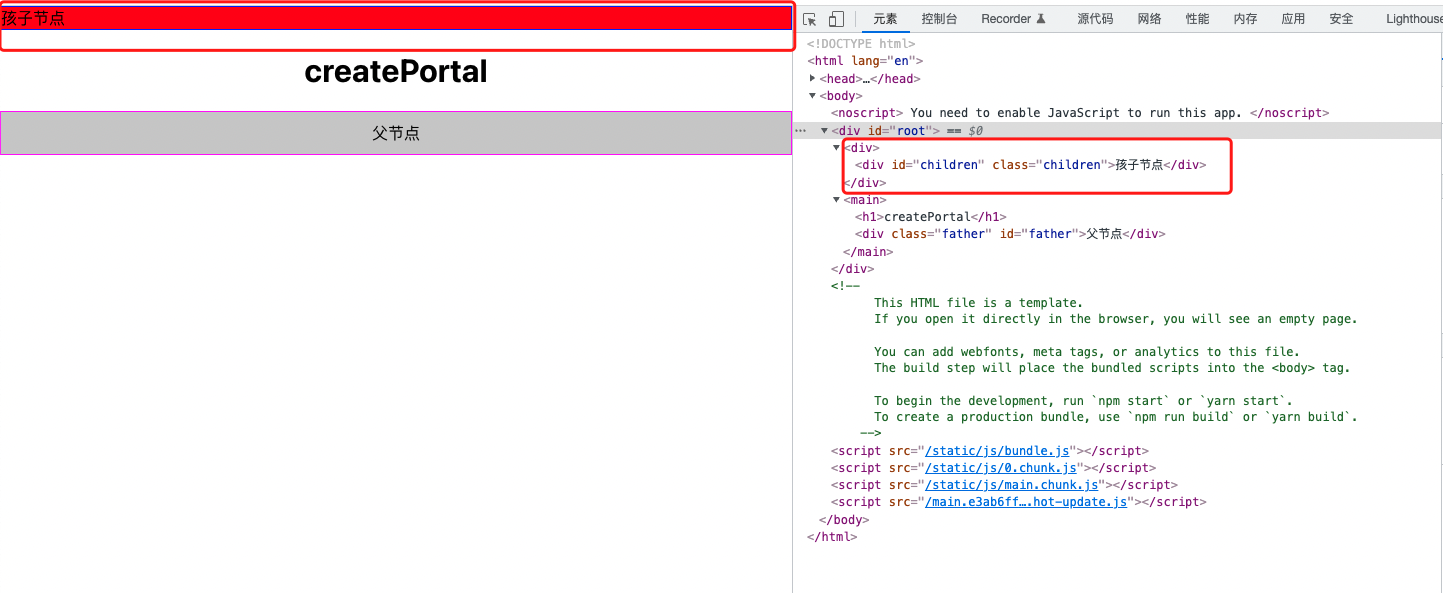Toggle the device toolbar icon
Viewport: 1443px width, 593px height.
[x=836, y=19]
